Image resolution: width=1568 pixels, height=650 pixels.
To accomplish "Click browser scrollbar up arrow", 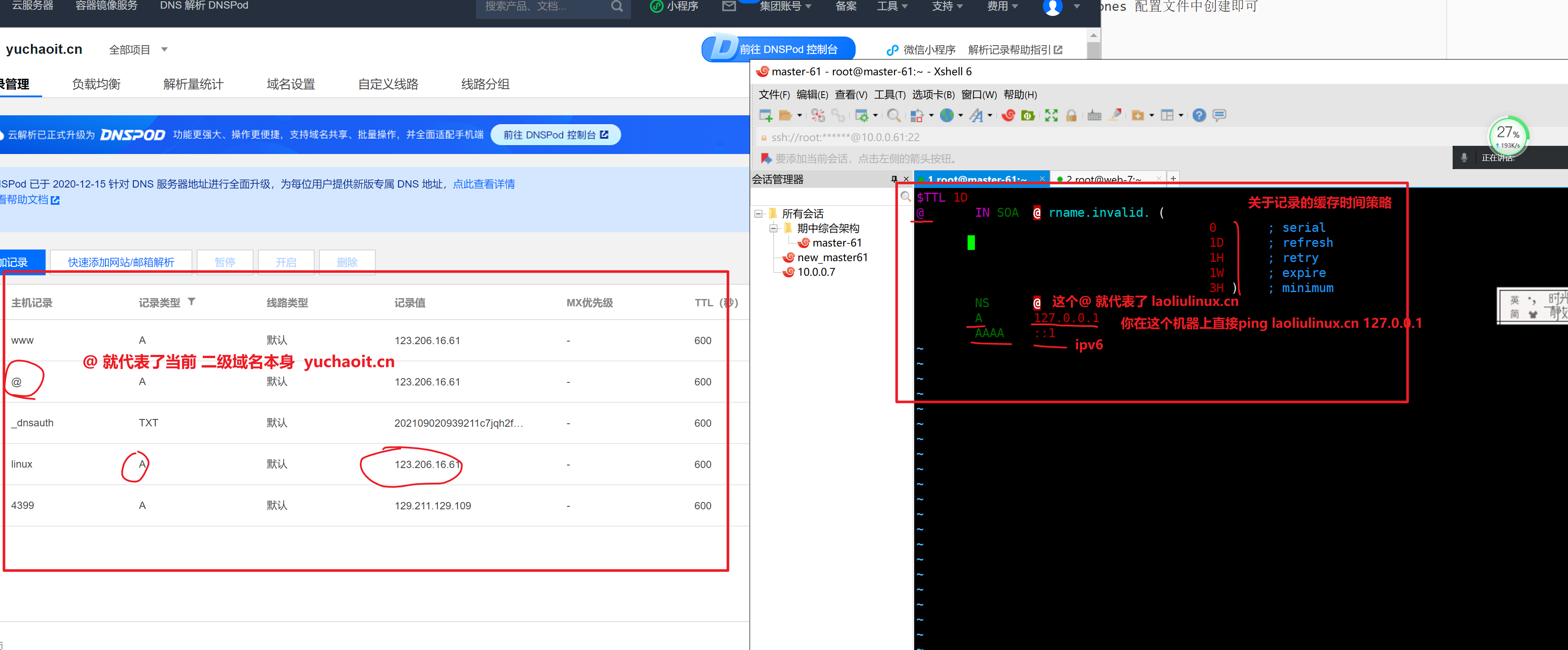I will click(1093, 35).
